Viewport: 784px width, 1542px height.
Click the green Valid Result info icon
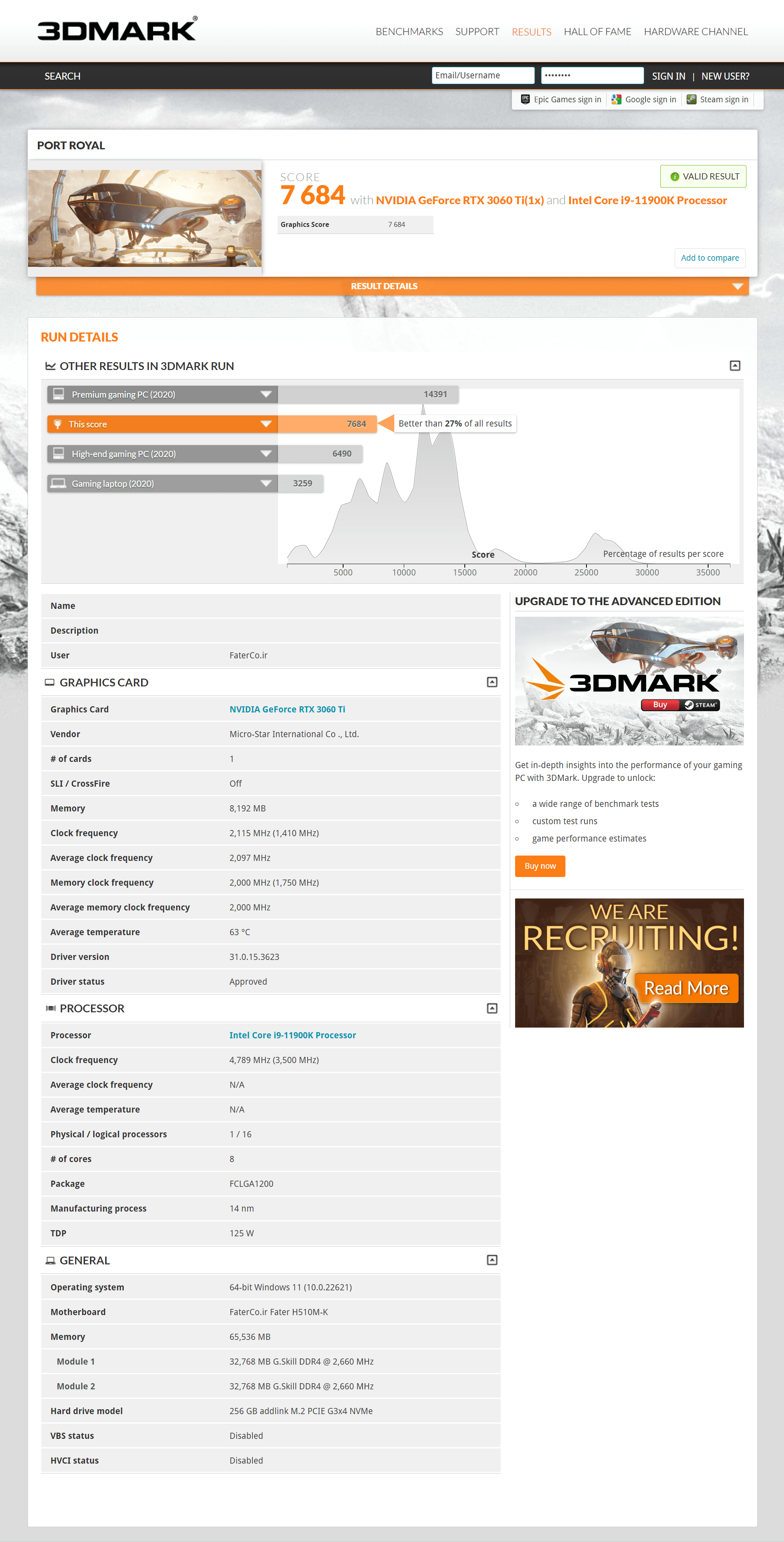[674, 177]
